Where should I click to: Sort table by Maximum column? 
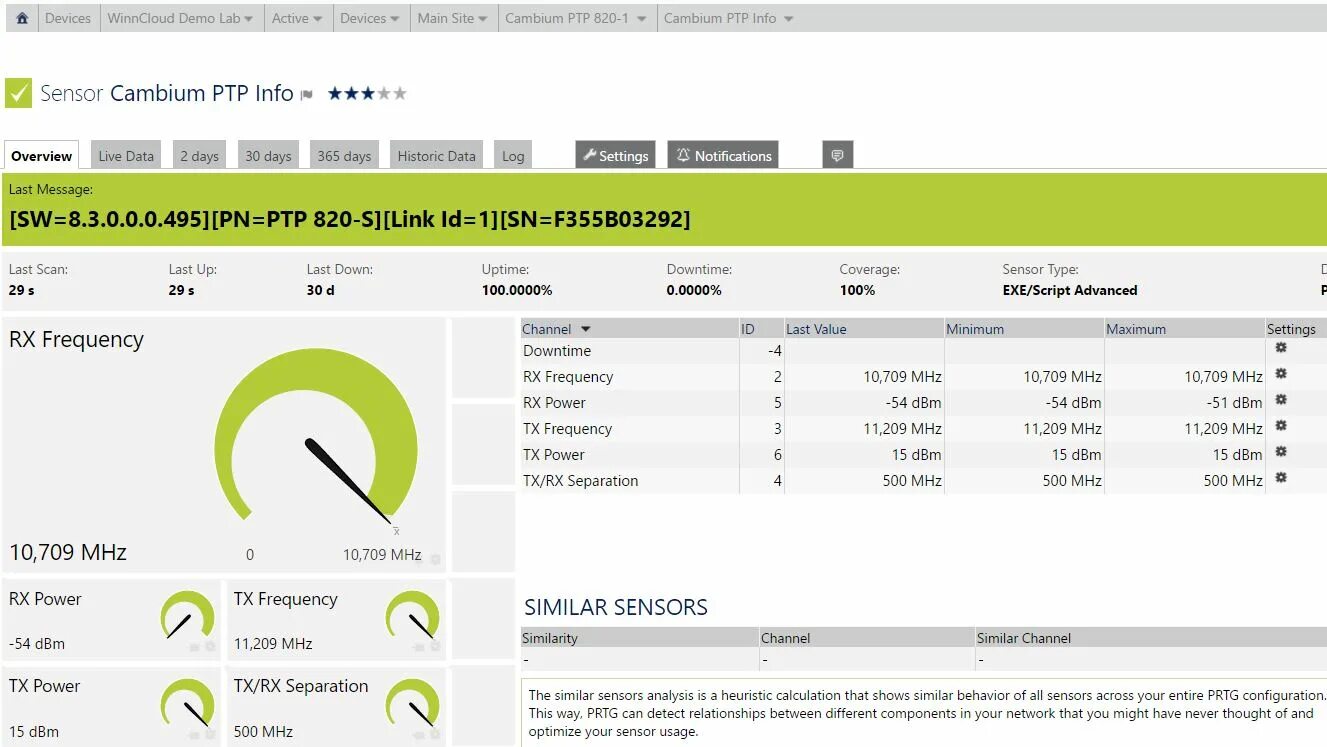[x=1184, y=329]
